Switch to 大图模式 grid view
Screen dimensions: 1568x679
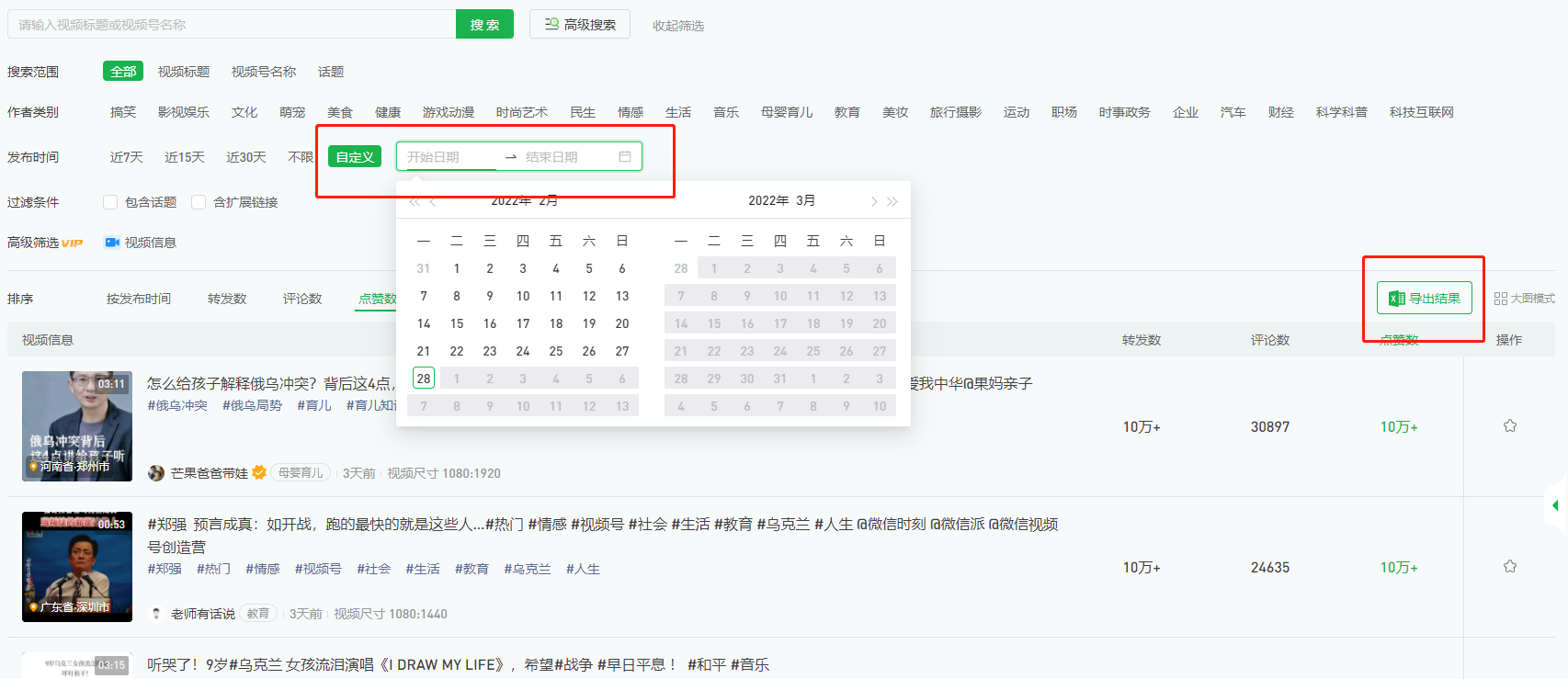tap(1525, 299)
